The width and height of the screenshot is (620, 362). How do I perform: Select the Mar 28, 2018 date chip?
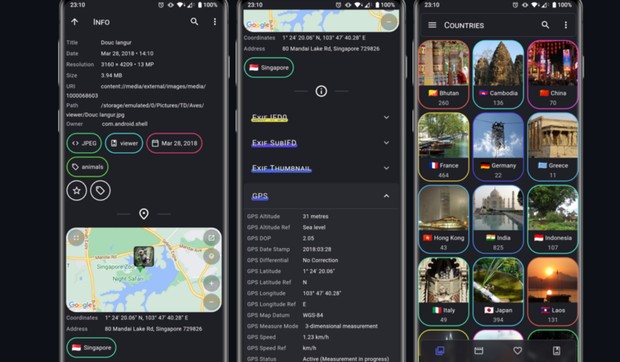click(x=174, y=143)
